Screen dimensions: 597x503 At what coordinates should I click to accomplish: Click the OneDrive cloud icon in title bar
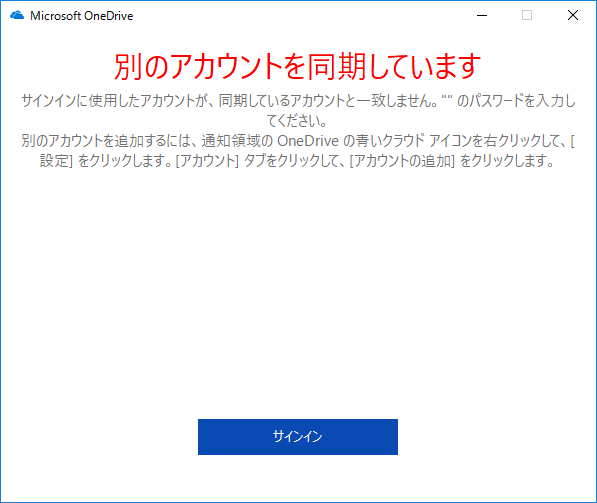17,15
